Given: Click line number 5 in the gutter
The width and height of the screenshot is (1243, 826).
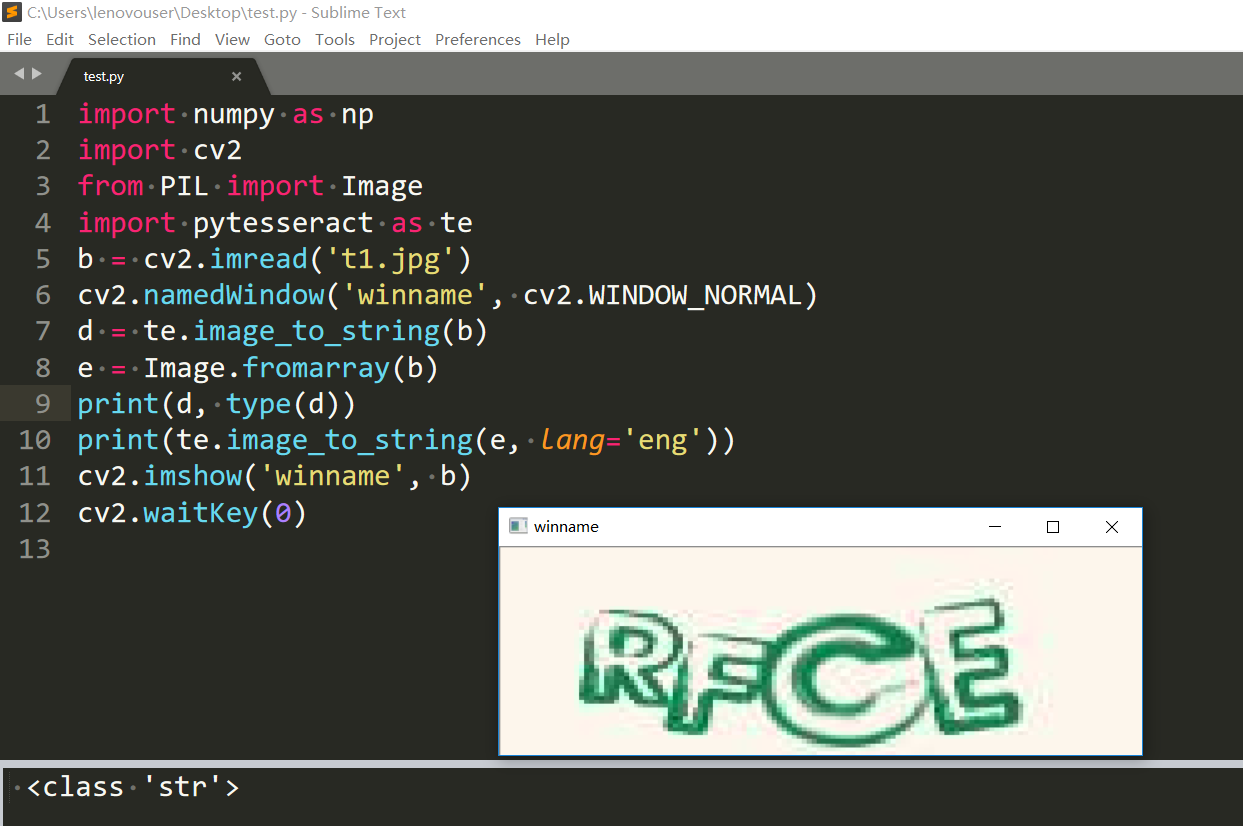Looking at the screenshot, I should pyautogui.click(x=42, y=259).
